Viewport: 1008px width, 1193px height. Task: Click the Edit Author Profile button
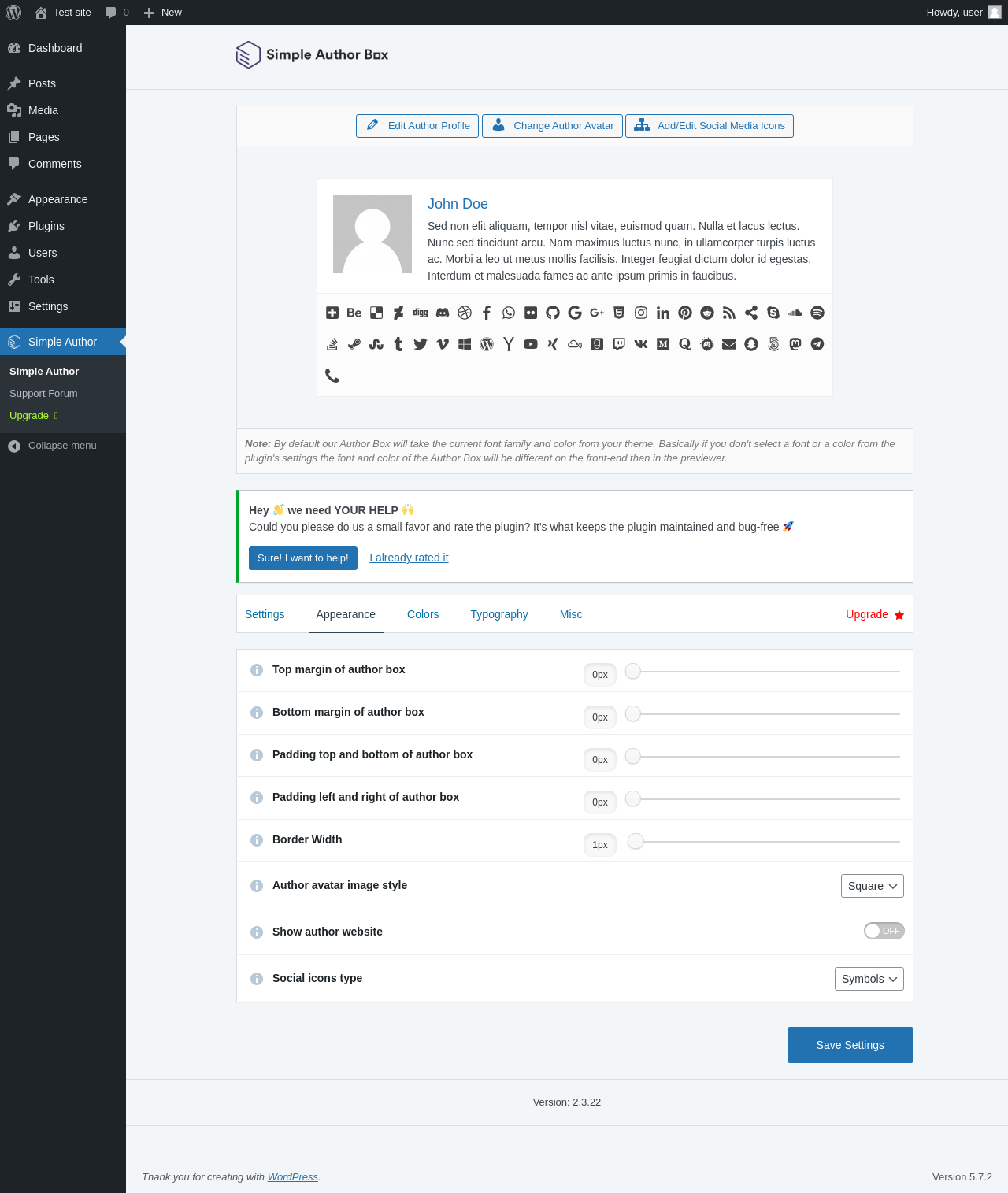coord(417,126)
